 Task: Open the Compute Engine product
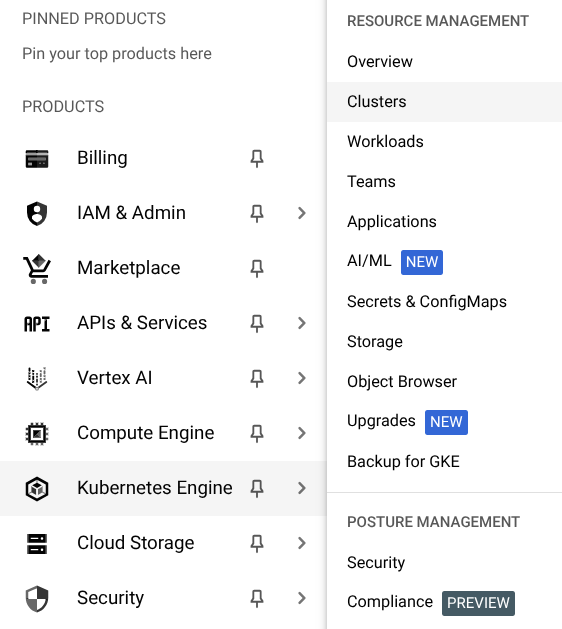click(146, 433)
